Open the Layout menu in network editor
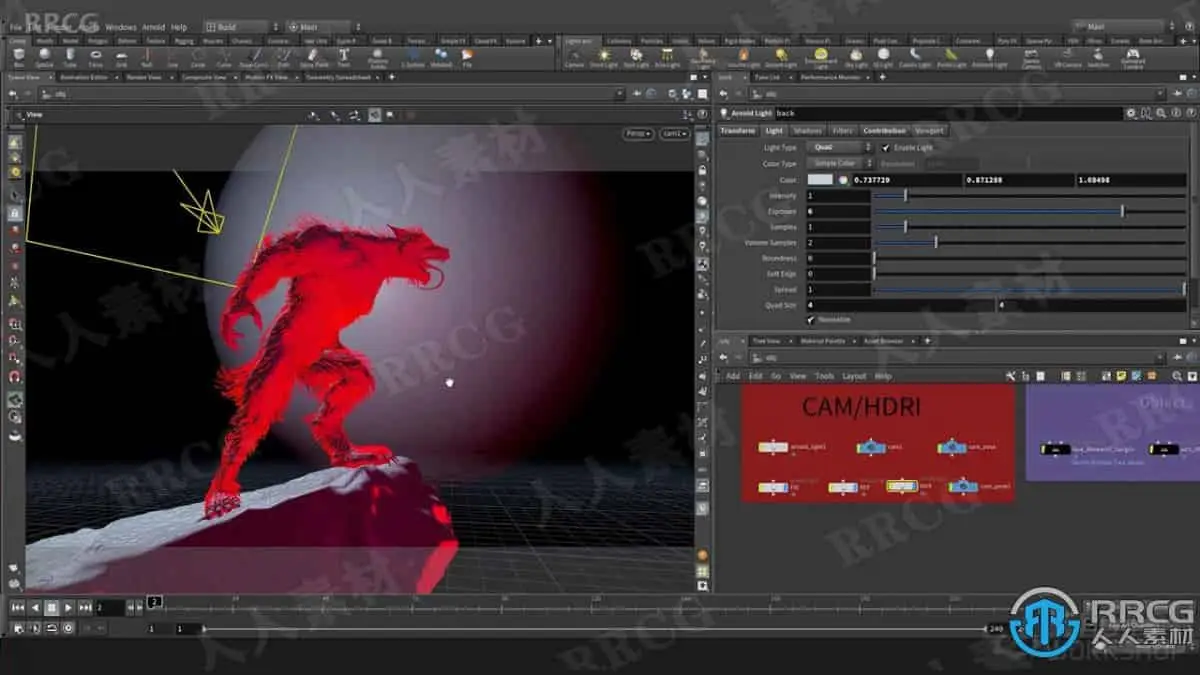Viewport: 1200px width, 675px height. point(854,376)
